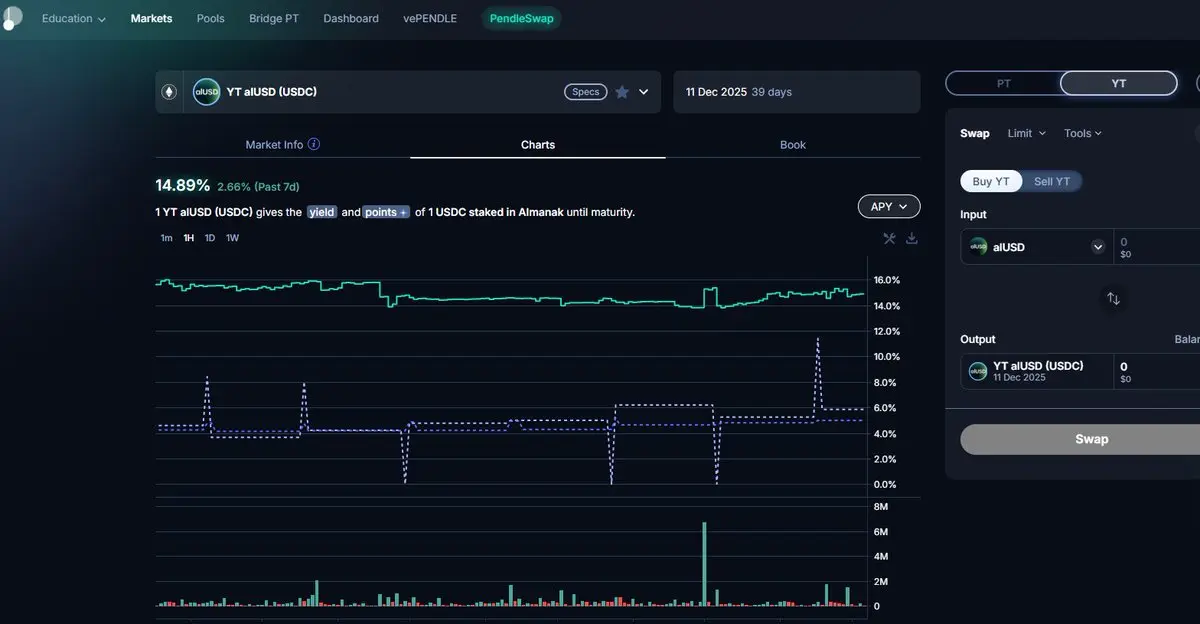The image size is (1200, 624).
Task: Click the 16.0% axis label
Action: [x=887, y=280]
